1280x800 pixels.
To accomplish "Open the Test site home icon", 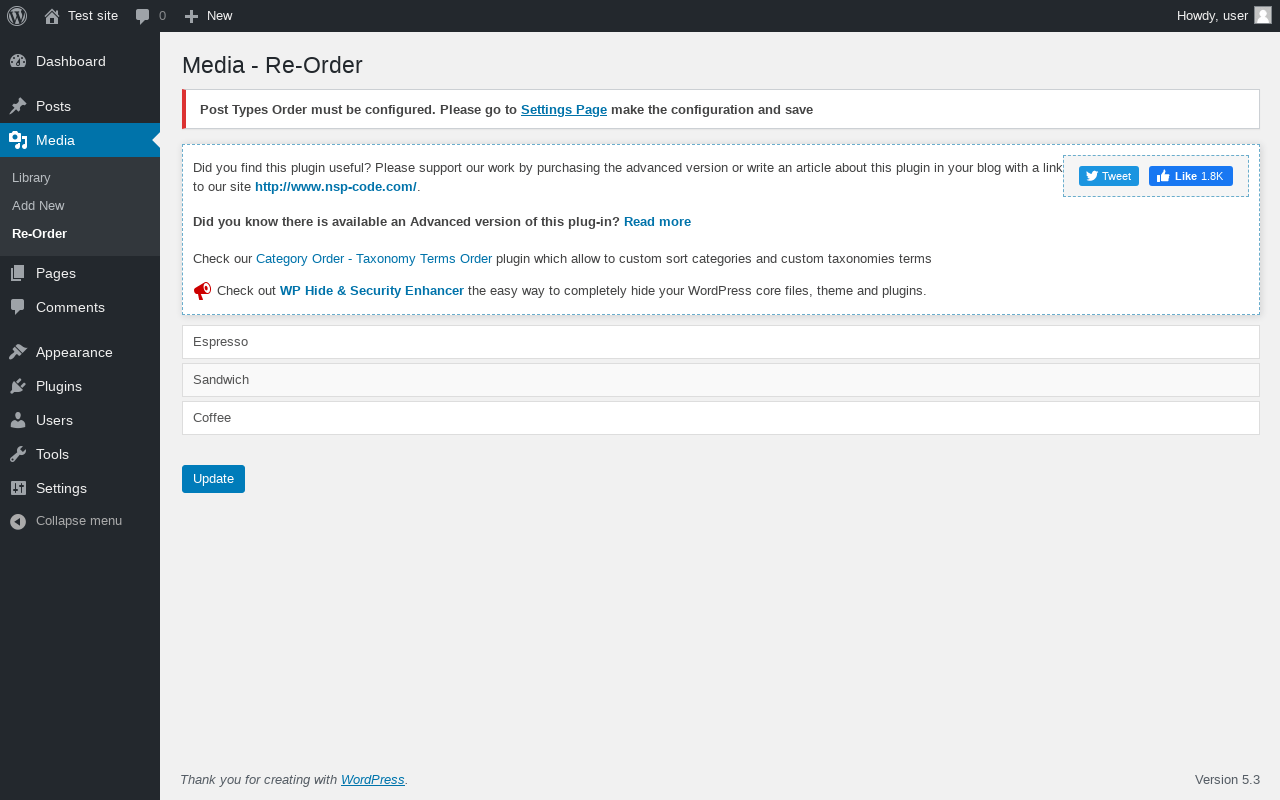I will pyautogui.click(x=52, y=16).
